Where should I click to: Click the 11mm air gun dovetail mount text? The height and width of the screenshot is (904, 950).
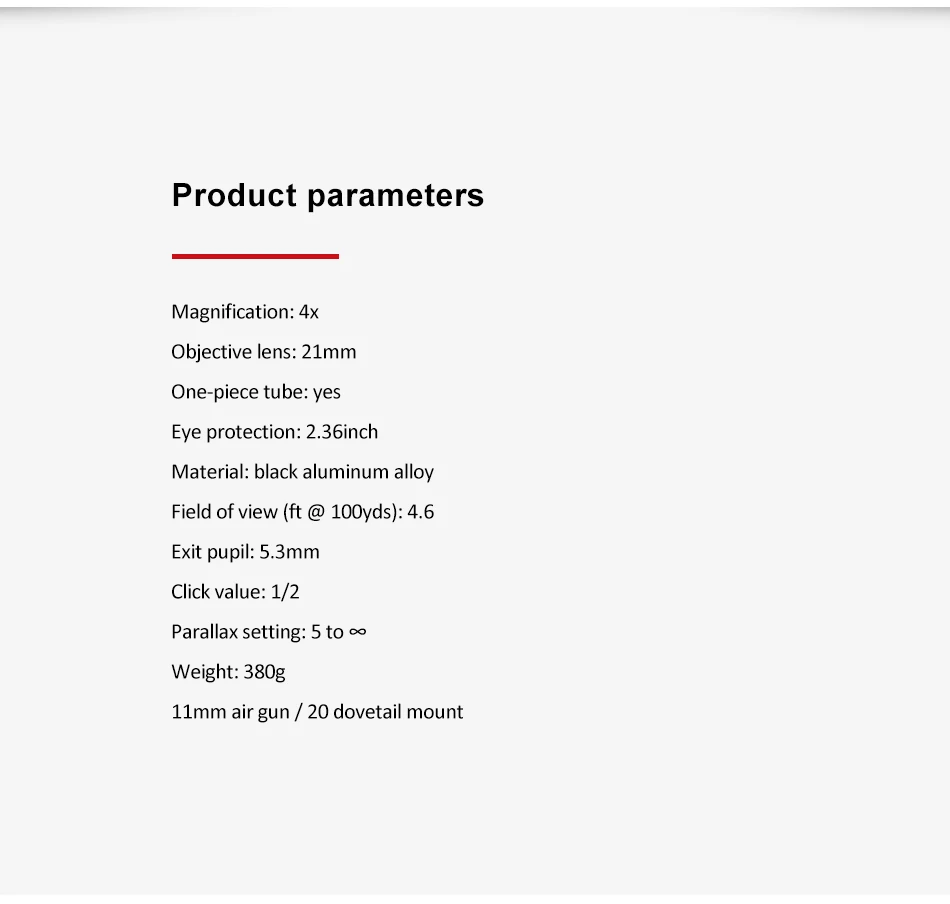[317, 712]
